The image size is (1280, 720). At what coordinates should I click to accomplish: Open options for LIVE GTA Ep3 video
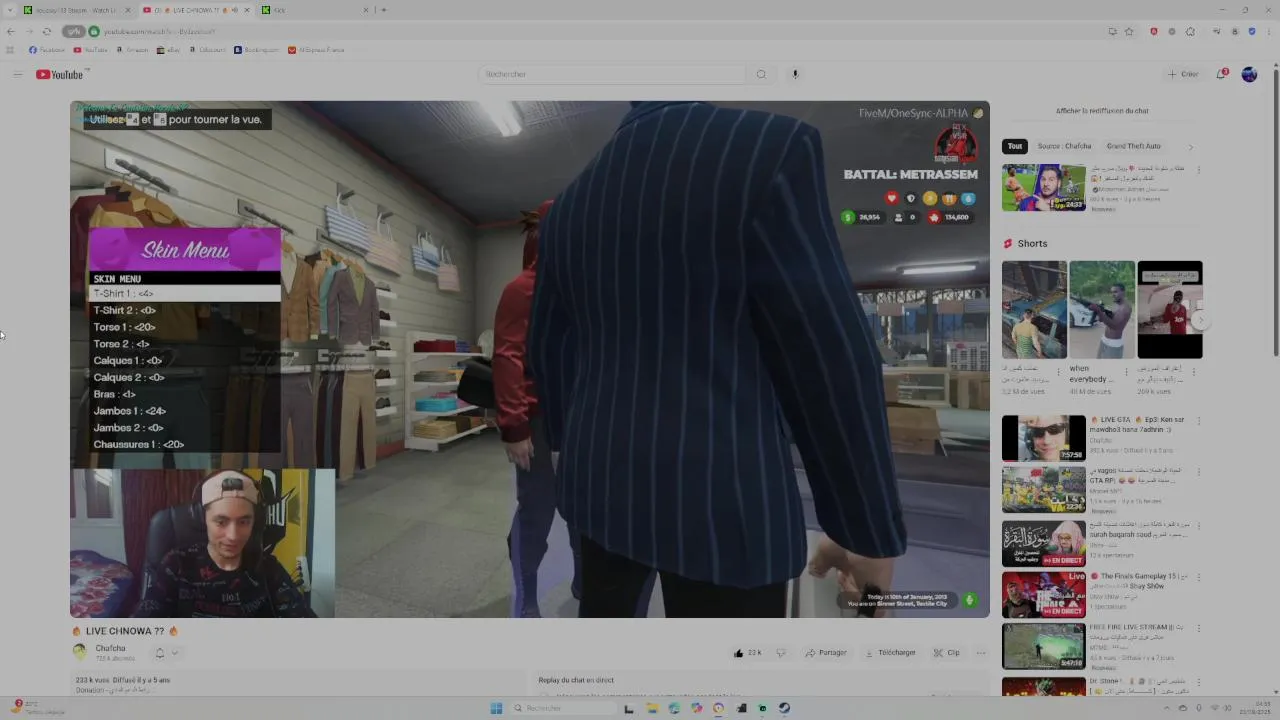(x=1198, y=421)
